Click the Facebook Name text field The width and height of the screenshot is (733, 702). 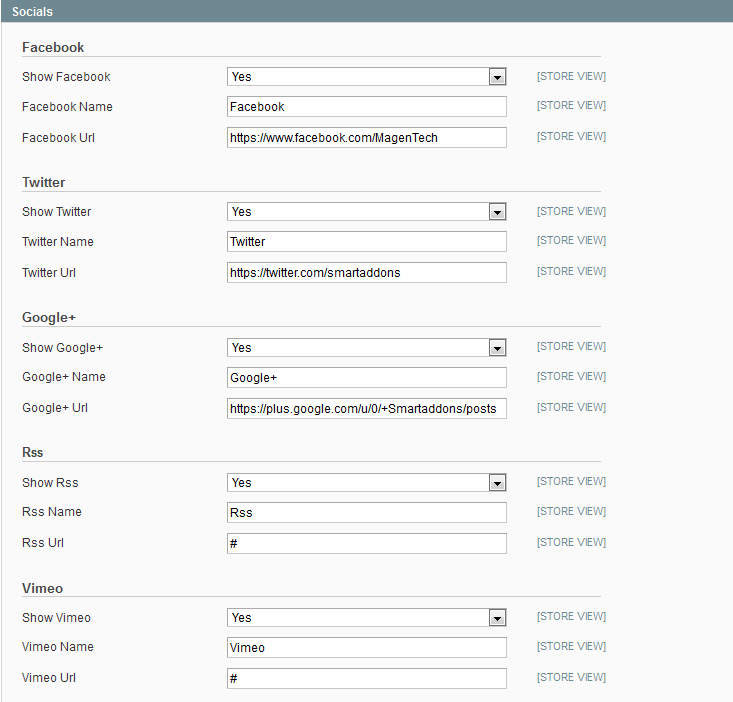[366, 107]
